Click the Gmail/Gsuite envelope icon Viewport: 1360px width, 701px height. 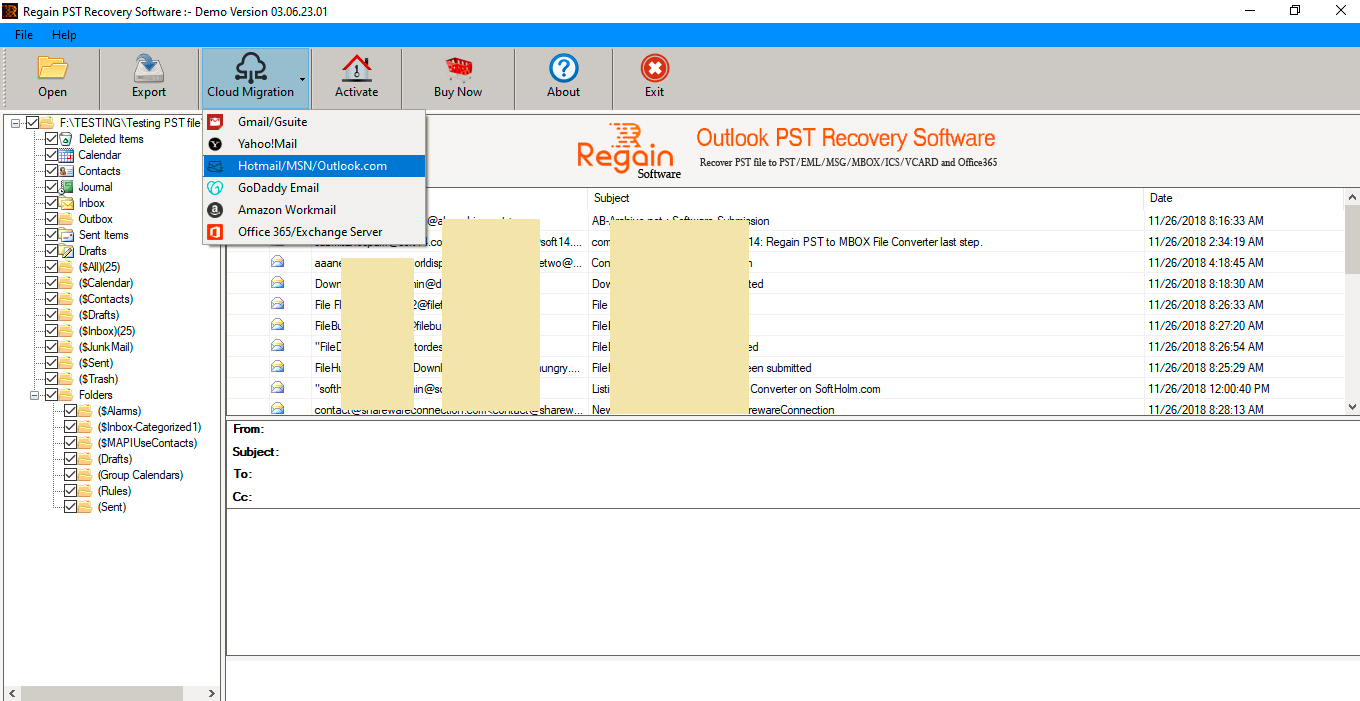pyautogui.click(x=215, y=122)
